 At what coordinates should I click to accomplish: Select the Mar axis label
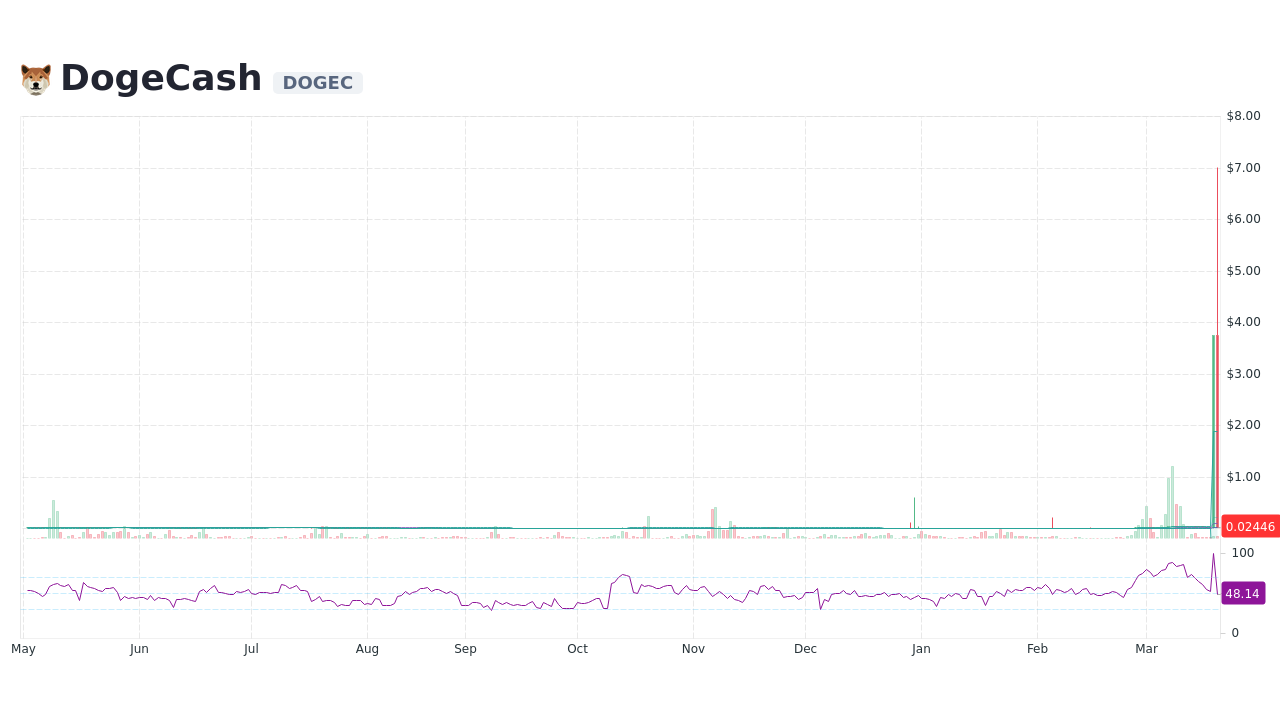(1146, 648)
